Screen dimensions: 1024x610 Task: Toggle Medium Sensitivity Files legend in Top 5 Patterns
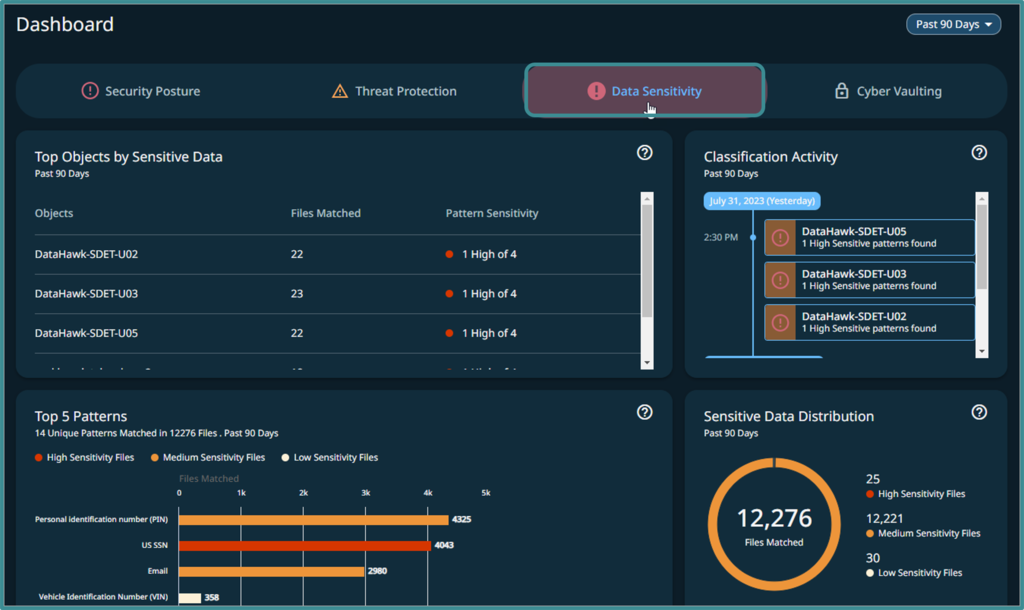[x=208, y=458]
